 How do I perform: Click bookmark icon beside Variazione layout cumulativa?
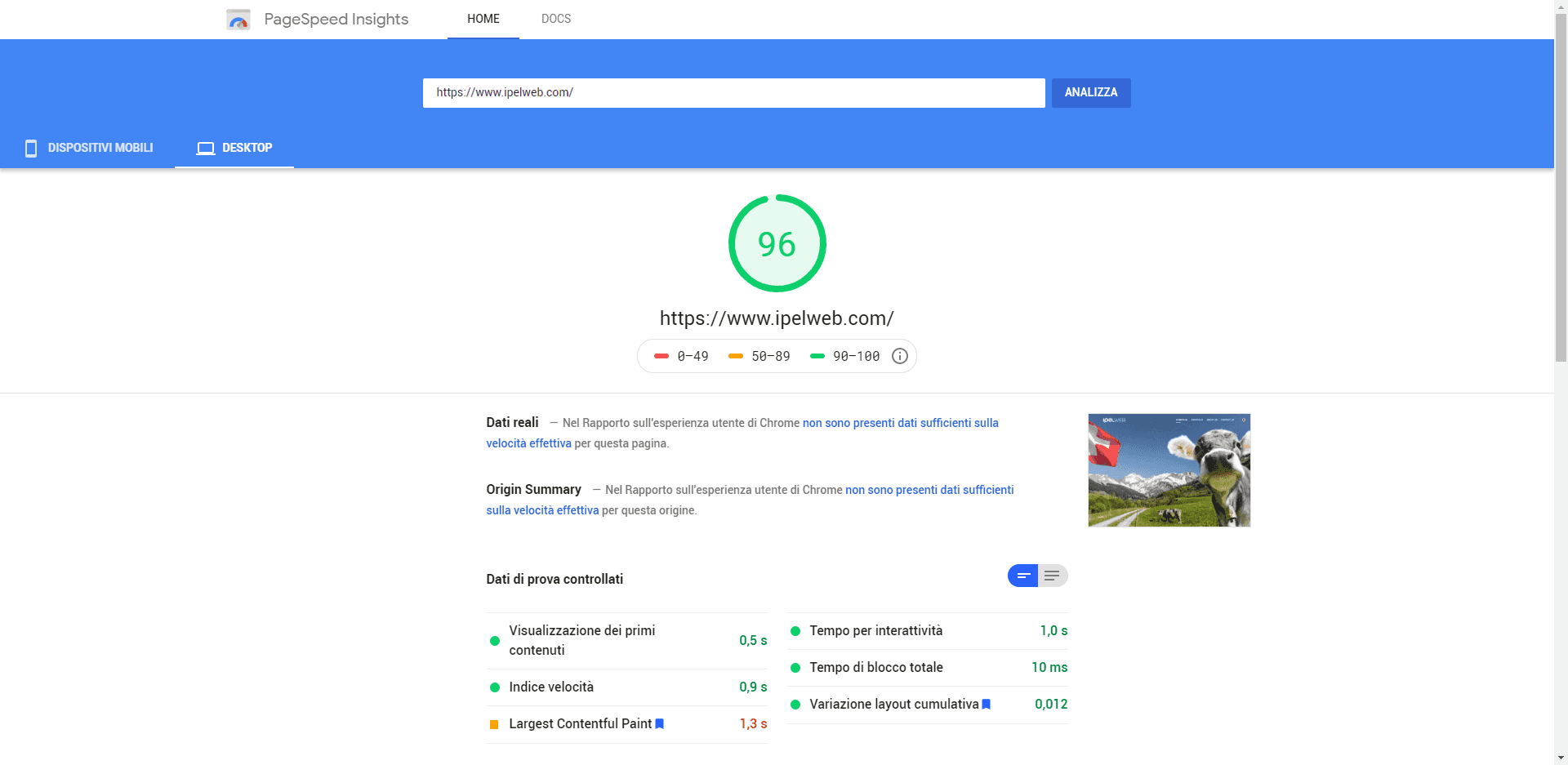987,704
